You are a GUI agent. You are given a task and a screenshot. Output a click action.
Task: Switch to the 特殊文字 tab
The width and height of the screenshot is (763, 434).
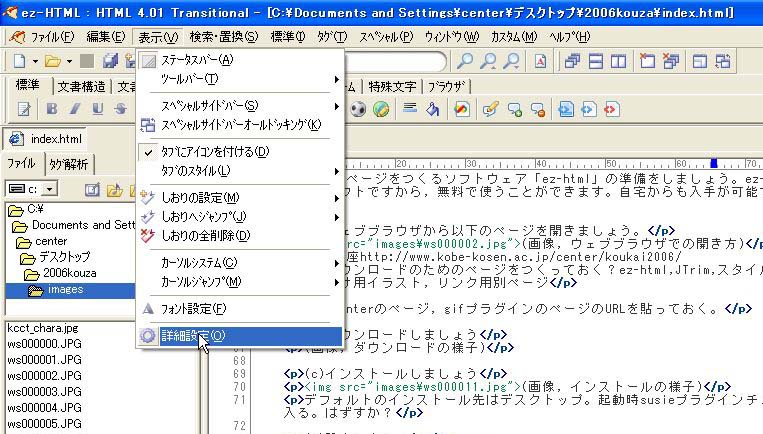click(x=392, y=87)
